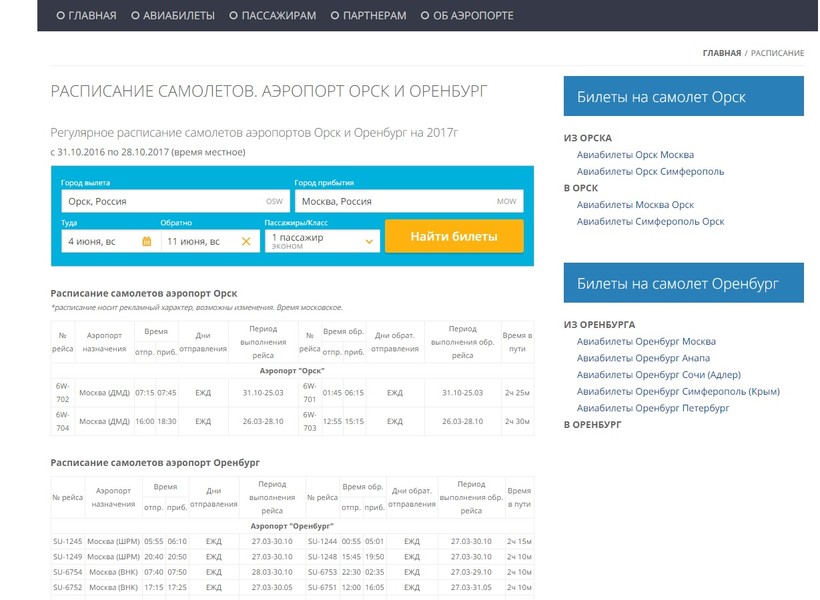Click the Найти билеты button
The height and width of the screenshot is (600, 820).
point(454,237)
